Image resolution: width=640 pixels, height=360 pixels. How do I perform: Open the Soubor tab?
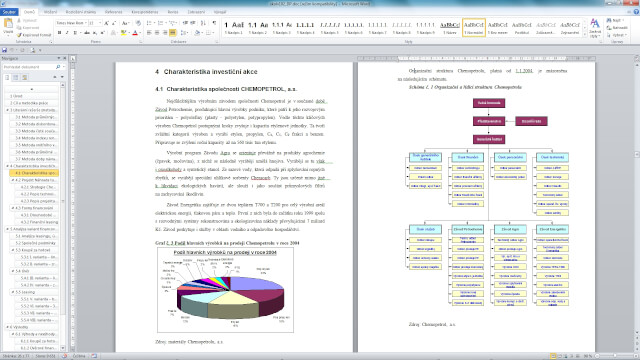9,12
